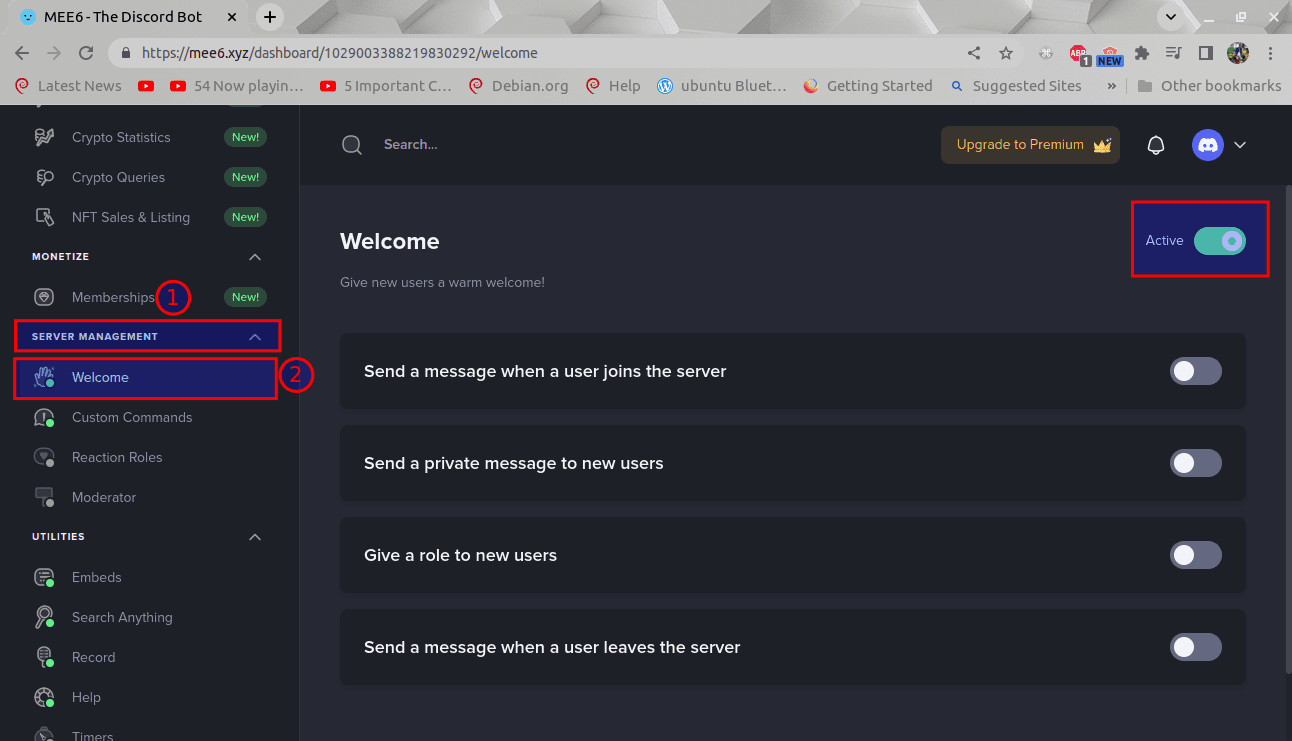Click the site lock icon

coord(126,53)
